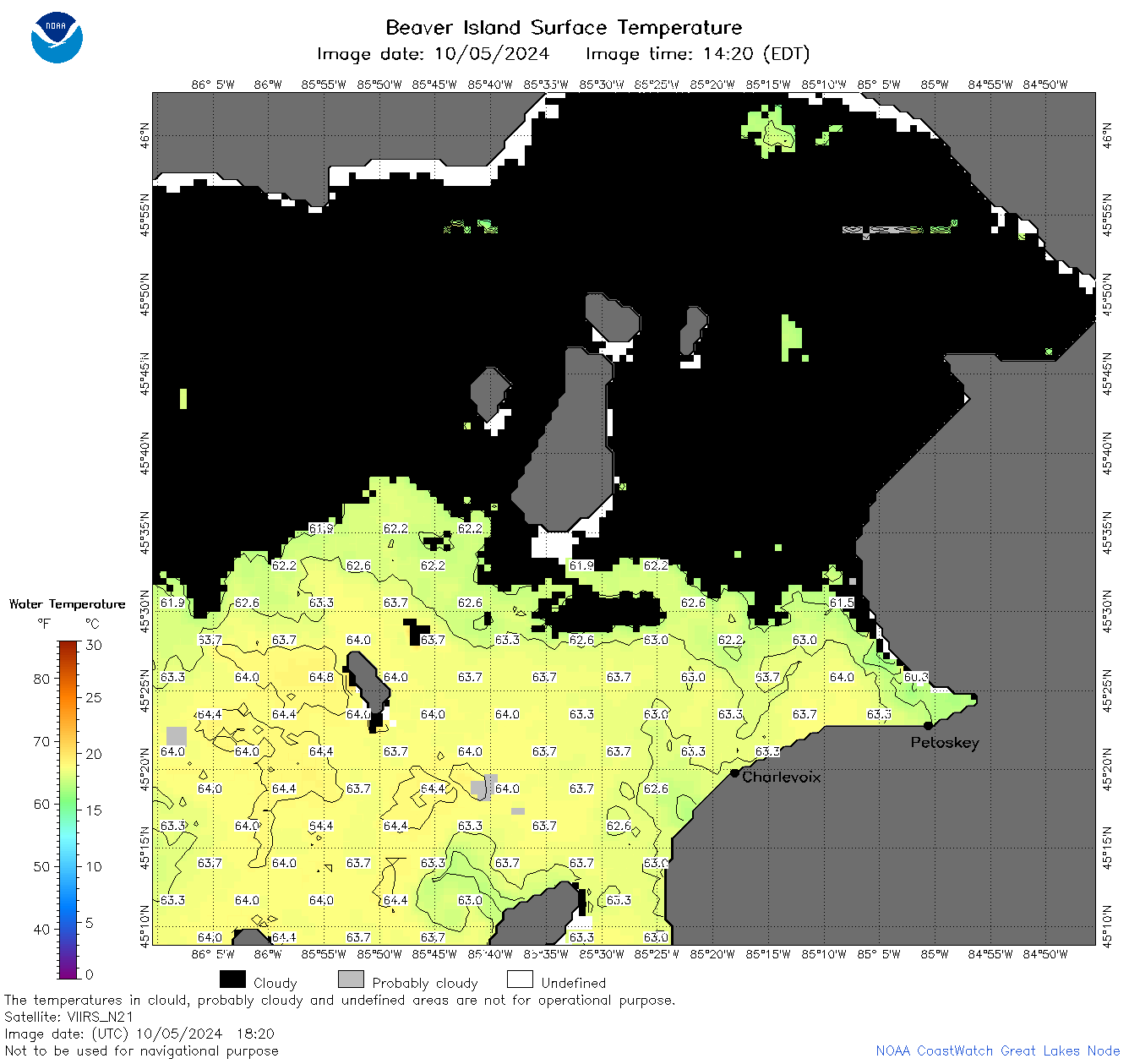Click the Beaver Island Surface Temperature title

(x=564, y=27)
